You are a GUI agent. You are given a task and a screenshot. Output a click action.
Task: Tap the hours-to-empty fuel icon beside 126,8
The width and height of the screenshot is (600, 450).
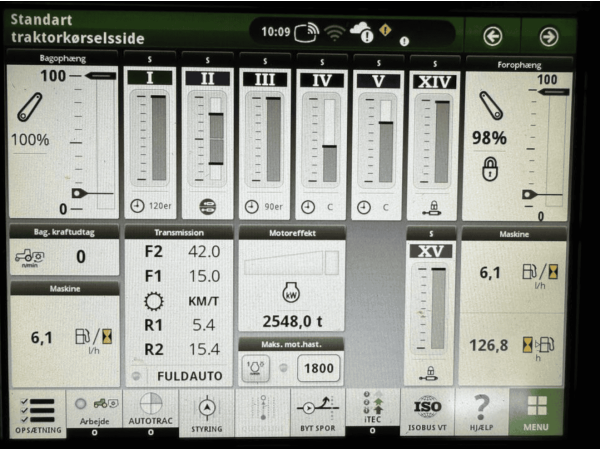tap(538, 344)
